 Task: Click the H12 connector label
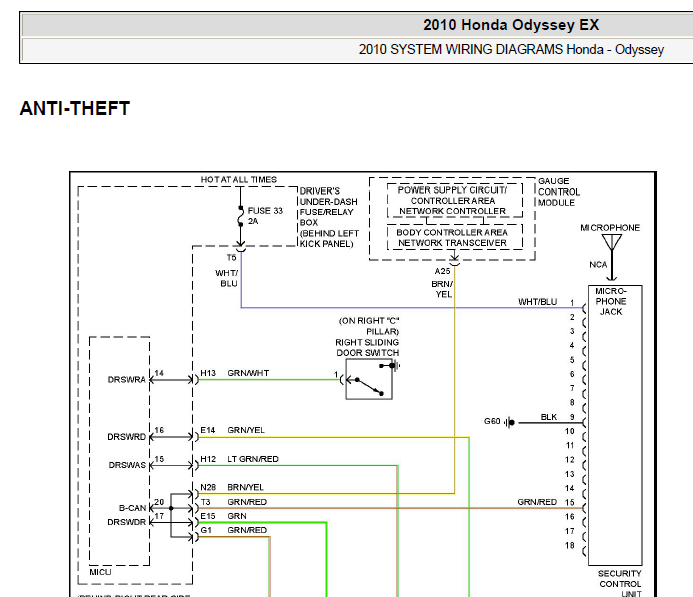point(208,459)
